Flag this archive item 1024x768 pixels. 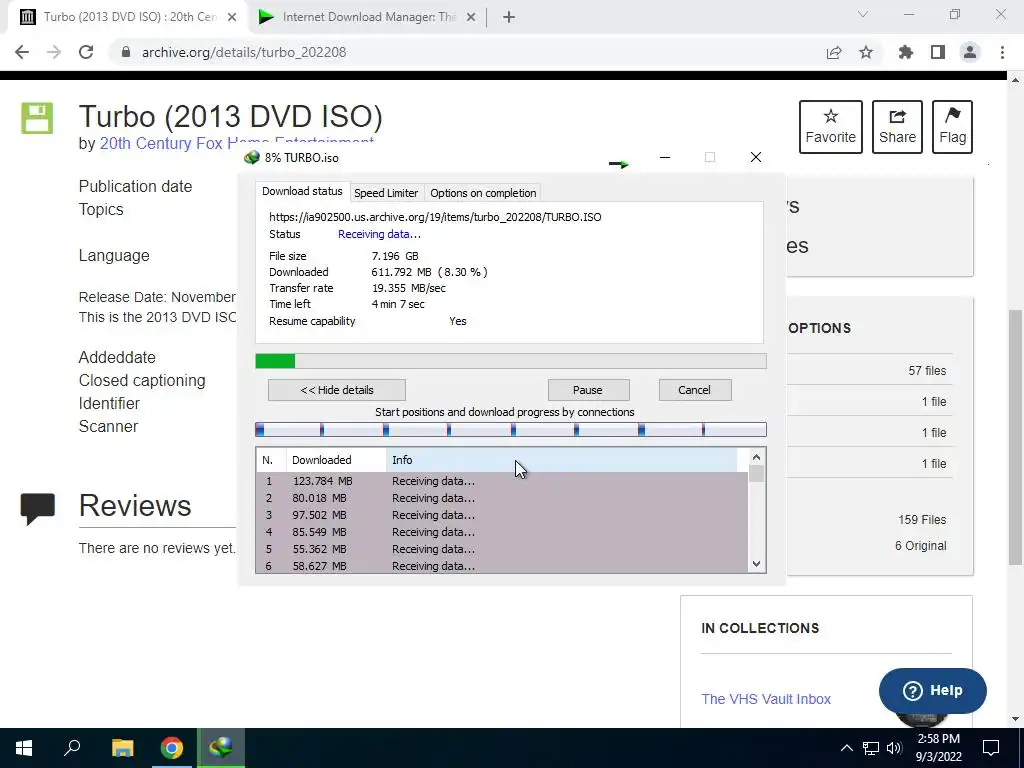(x=952, y=127)
